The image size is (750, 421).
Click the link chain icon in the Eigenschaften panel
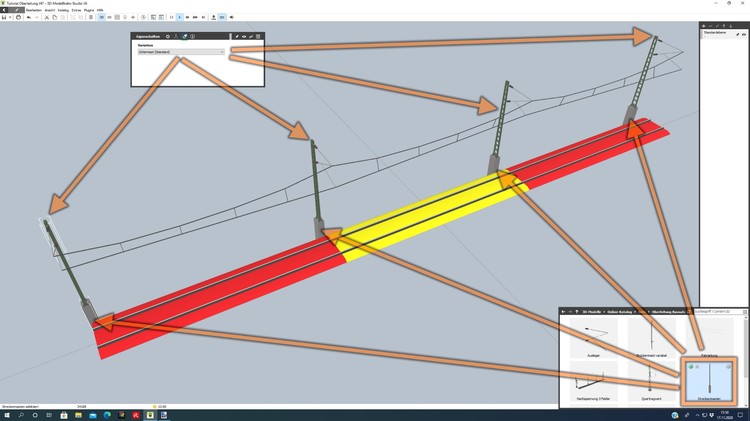tap(251, 36)
